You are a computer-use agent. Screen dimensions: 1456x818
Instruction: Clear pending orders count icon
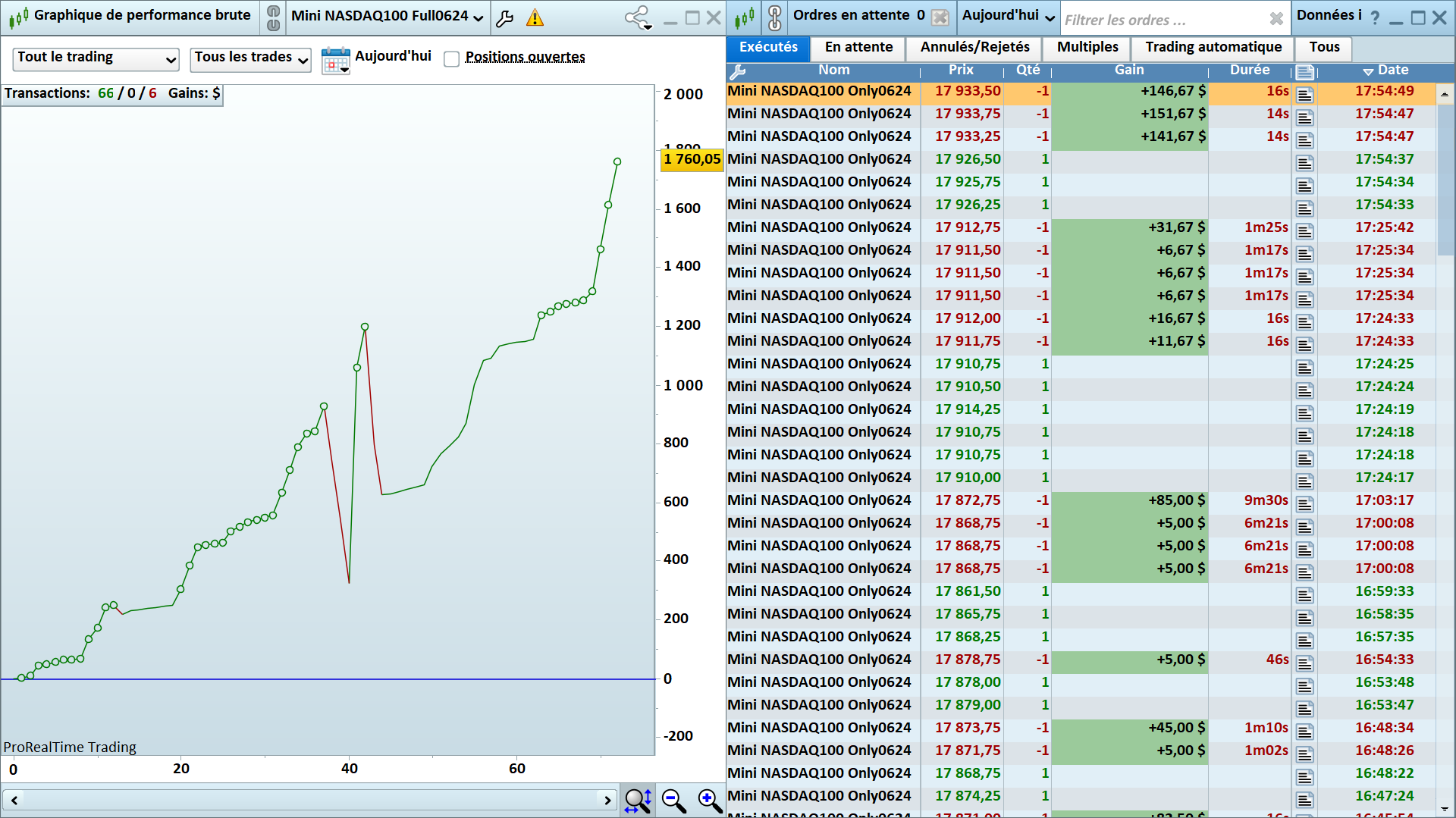pyautogui.click(x=940, y=18)
